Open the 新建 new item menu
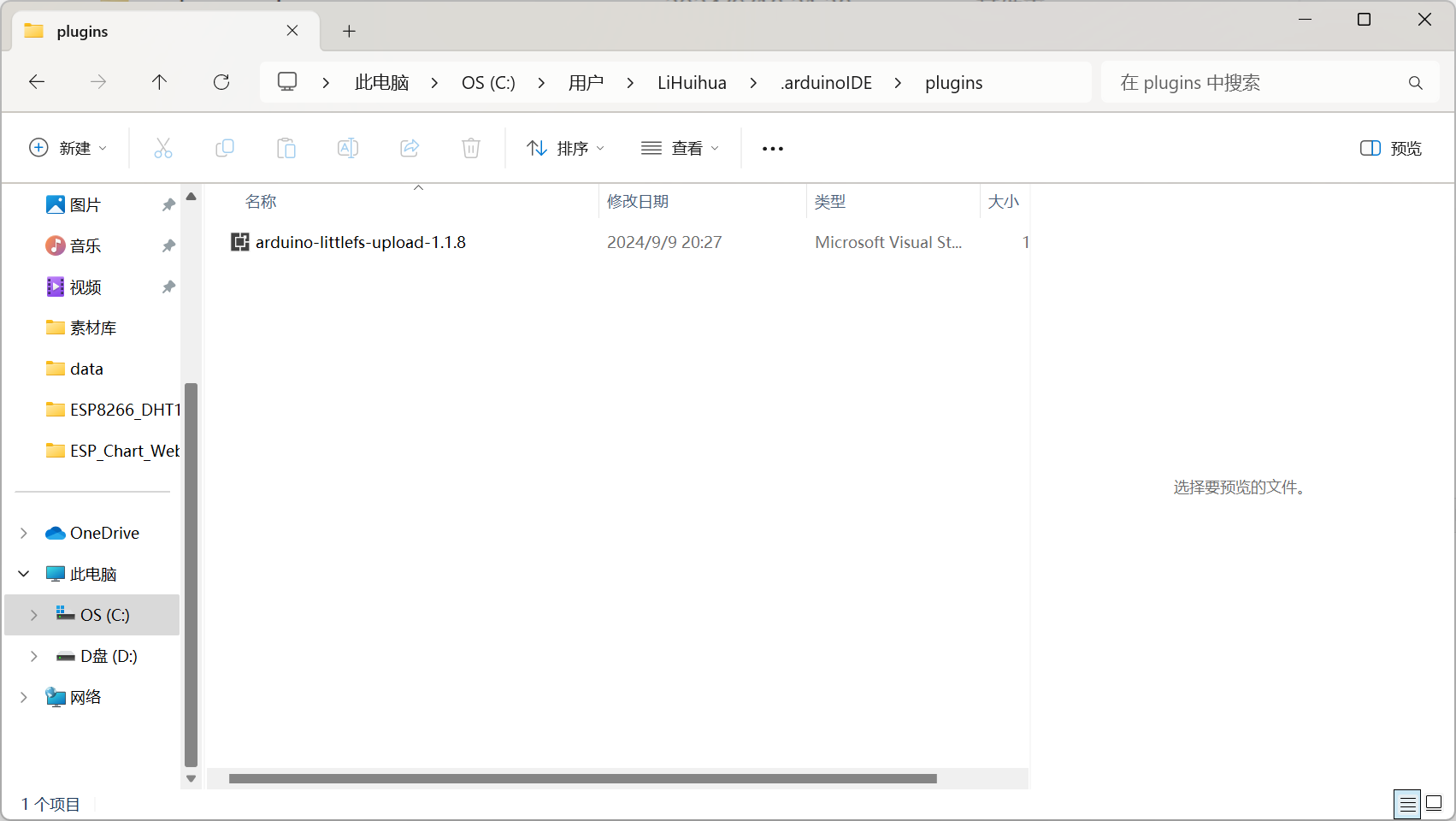Image resolution: width=1456 pixels, height=821 pixels. click(68, 148)
